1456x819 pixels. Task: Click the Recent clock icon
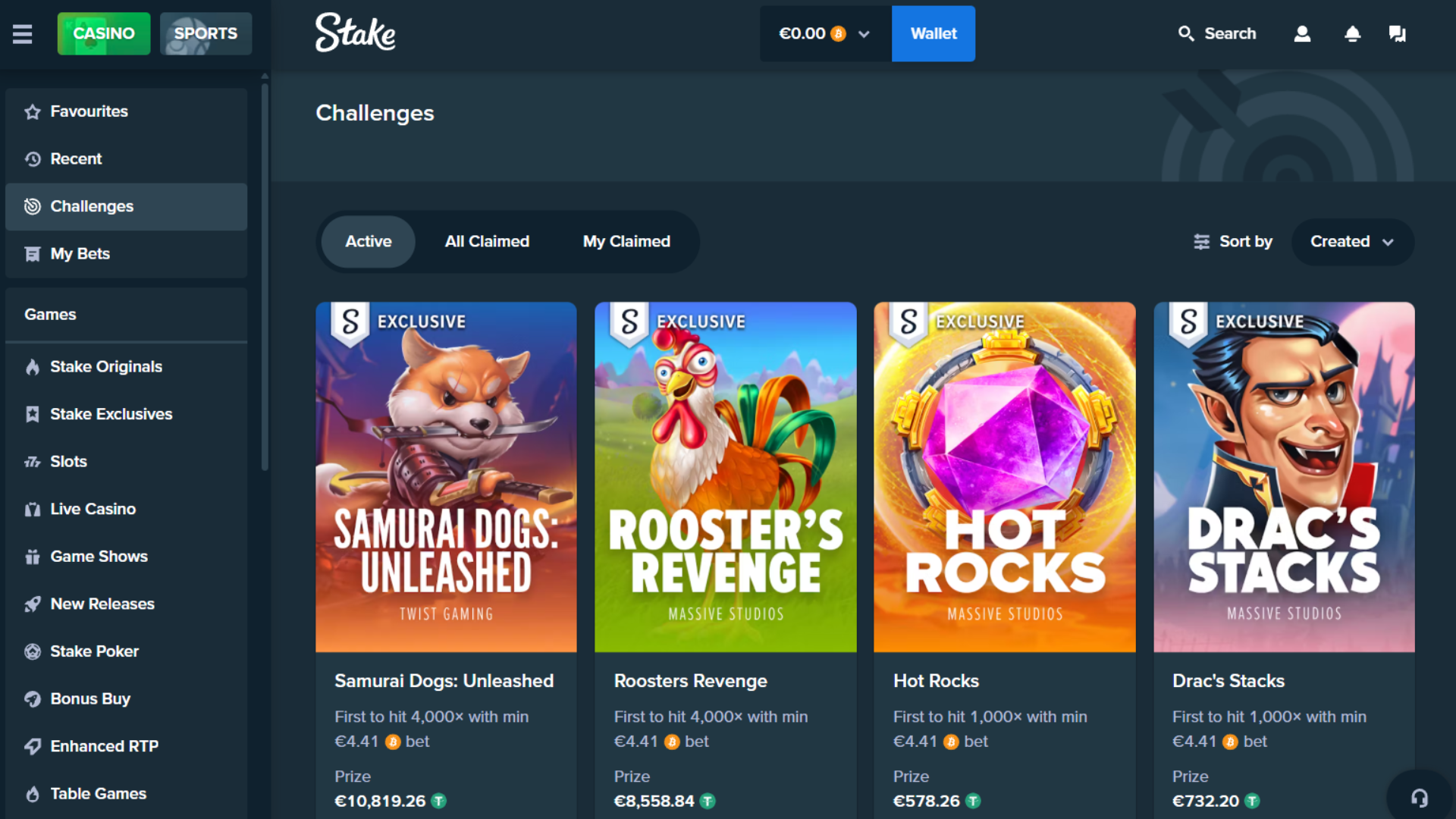click(x=32, y=159)
